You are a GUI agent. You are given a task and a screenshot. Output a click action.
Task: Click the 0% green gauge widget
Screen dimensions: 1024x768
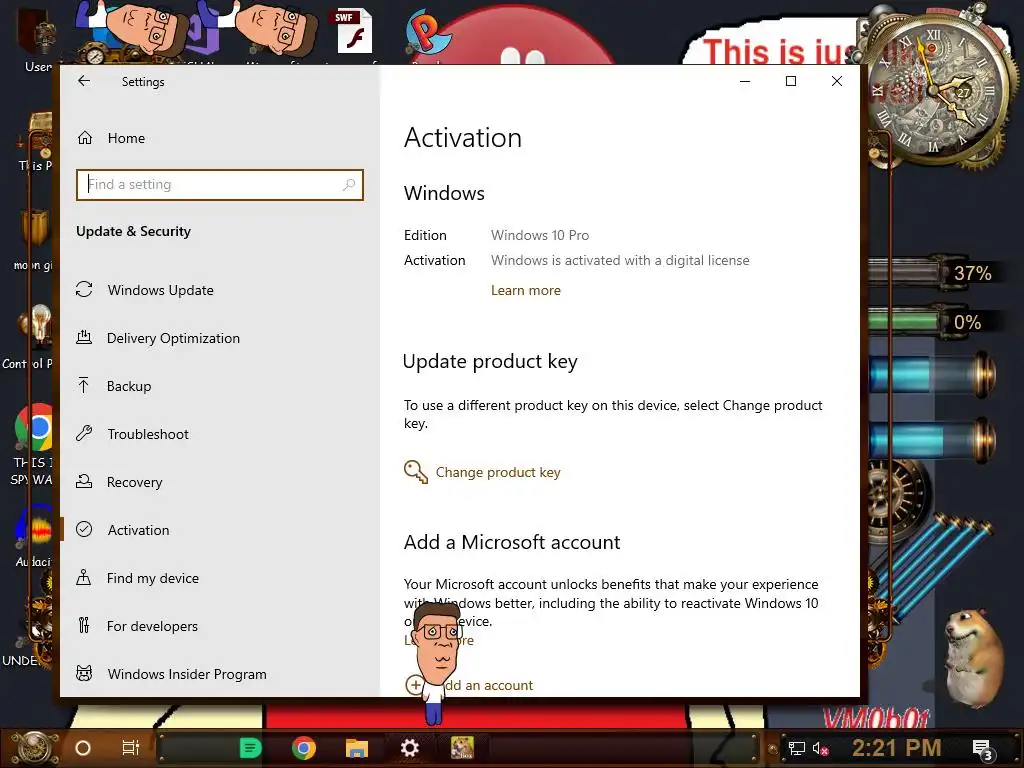click(931, 321)
